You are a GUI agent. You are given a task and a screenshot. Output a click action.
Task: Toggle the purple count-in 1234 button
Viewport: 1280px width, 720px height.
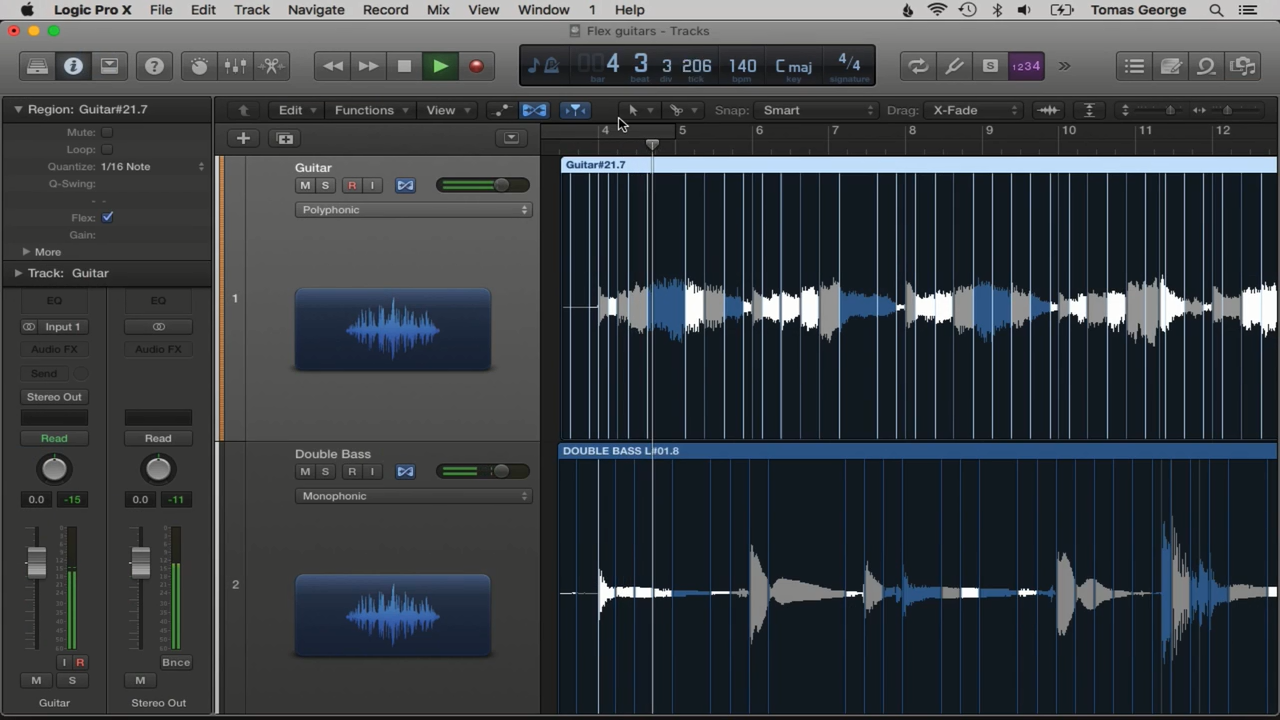tap(1026, 66)
